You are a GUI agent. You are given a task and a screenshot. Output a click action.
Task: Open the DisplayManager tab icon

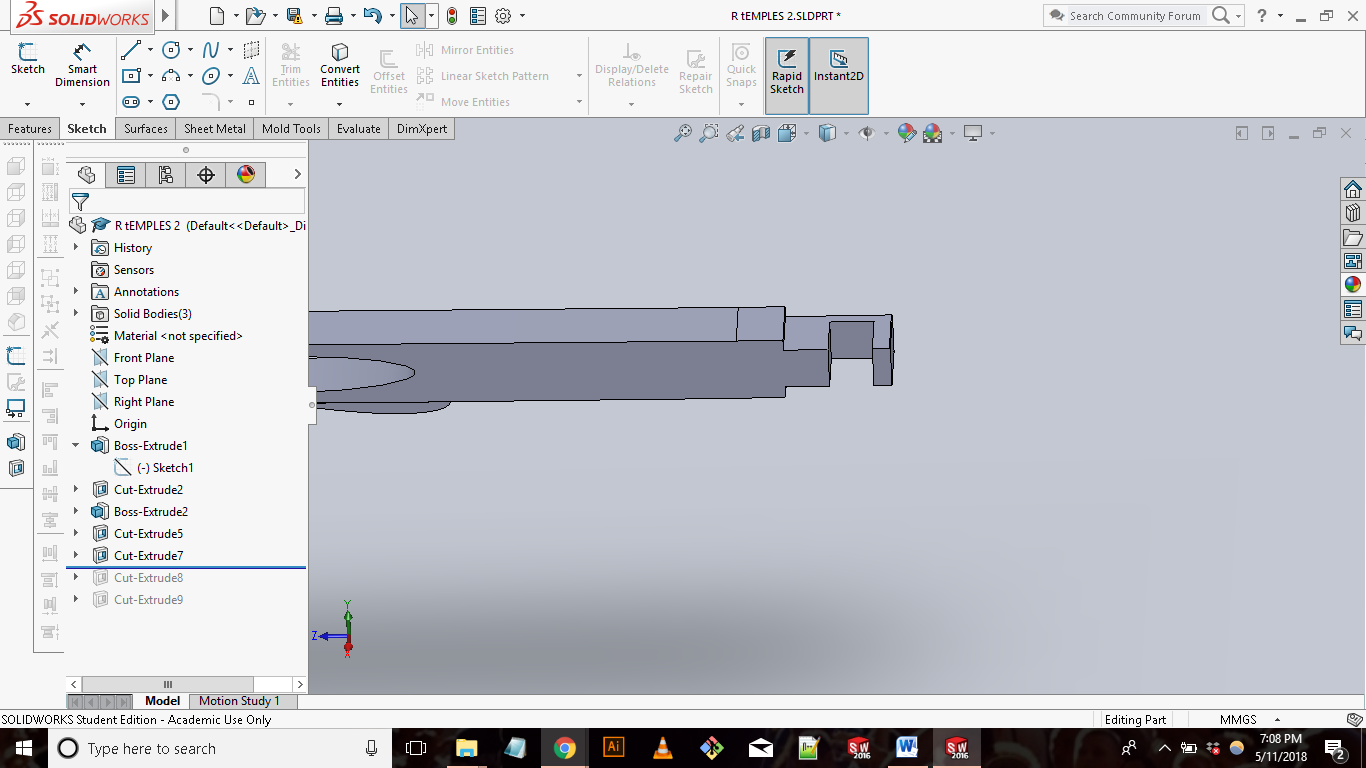click(x=246, y=175)
